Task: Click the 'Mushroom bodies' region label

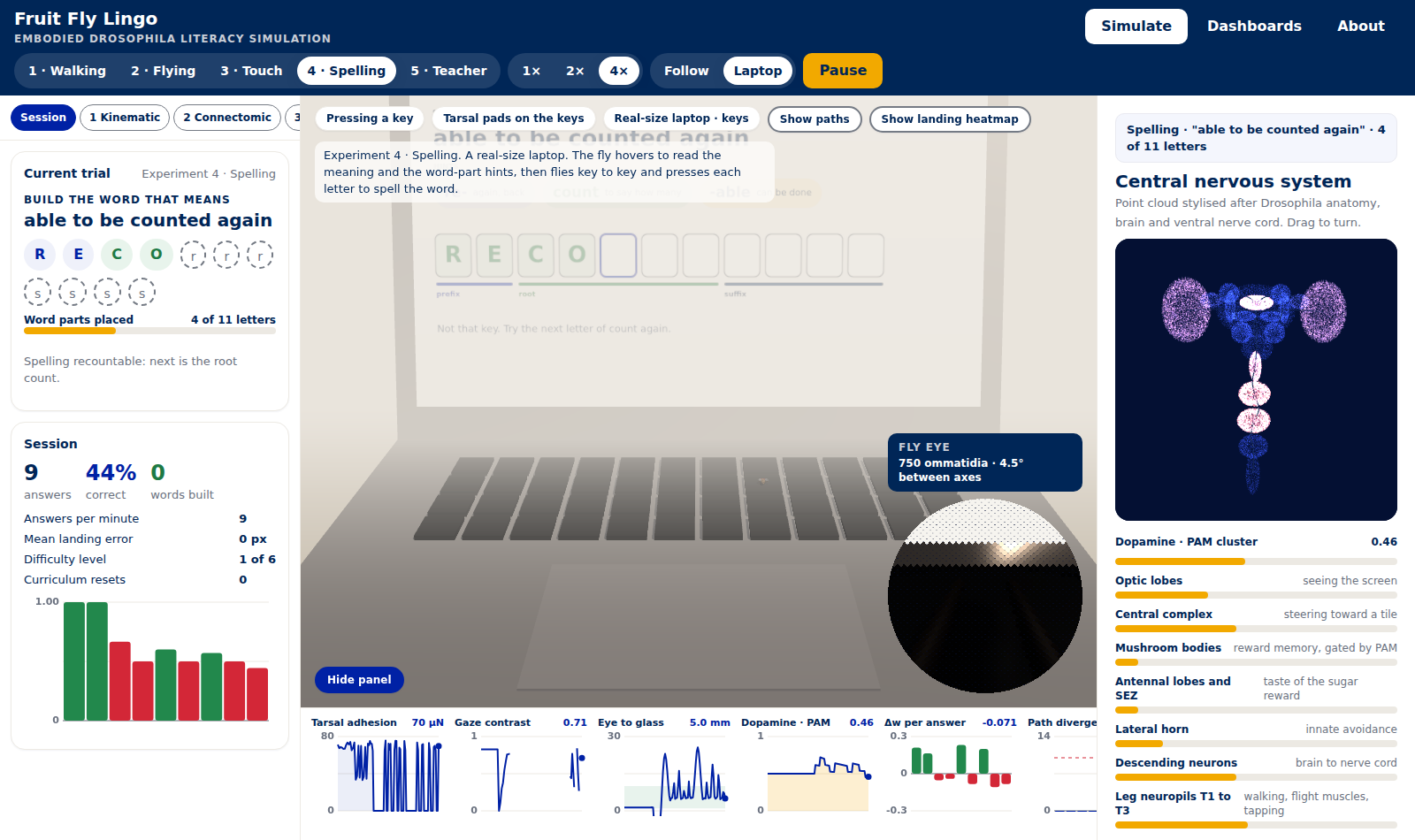Action: [x=1168, y=648]
